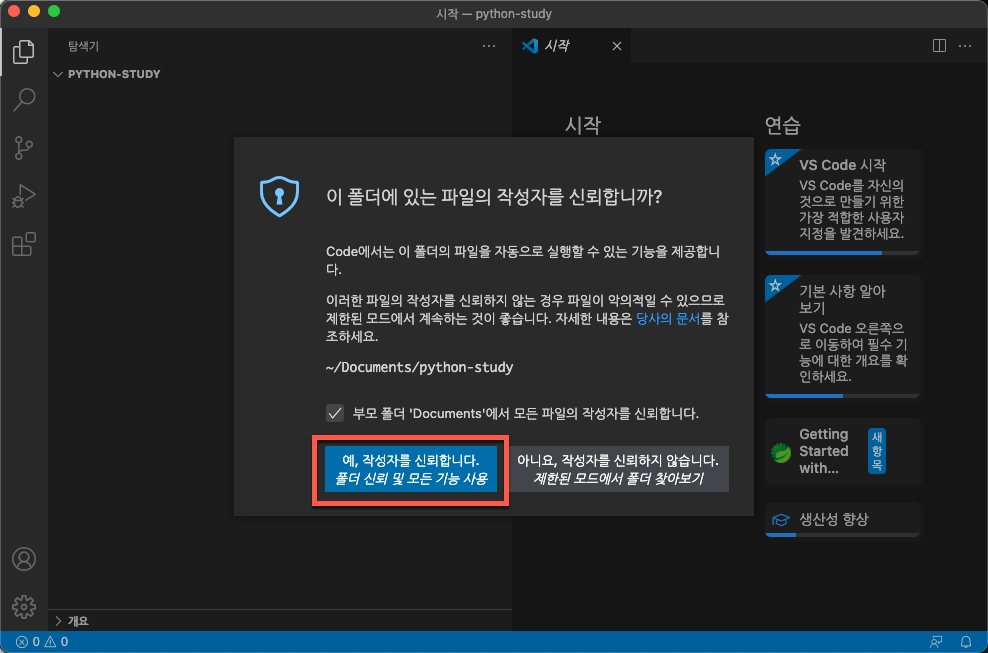
Task: Collapse the PYTHON-STUDY folder section
Action: (x=107, y=74)
